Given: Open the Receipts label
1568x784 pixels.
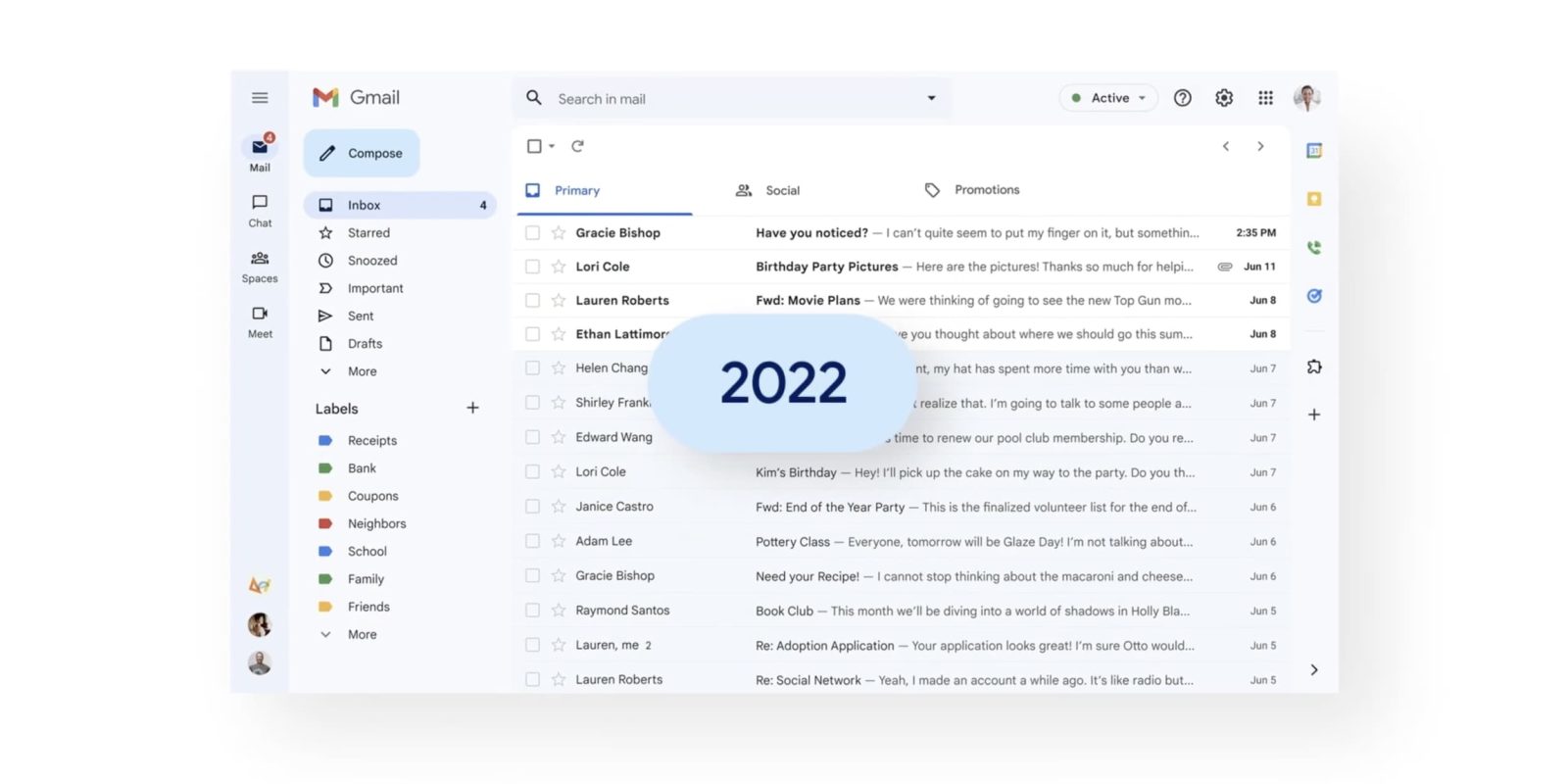Looking at the screenshot, I should click(371, 441).
